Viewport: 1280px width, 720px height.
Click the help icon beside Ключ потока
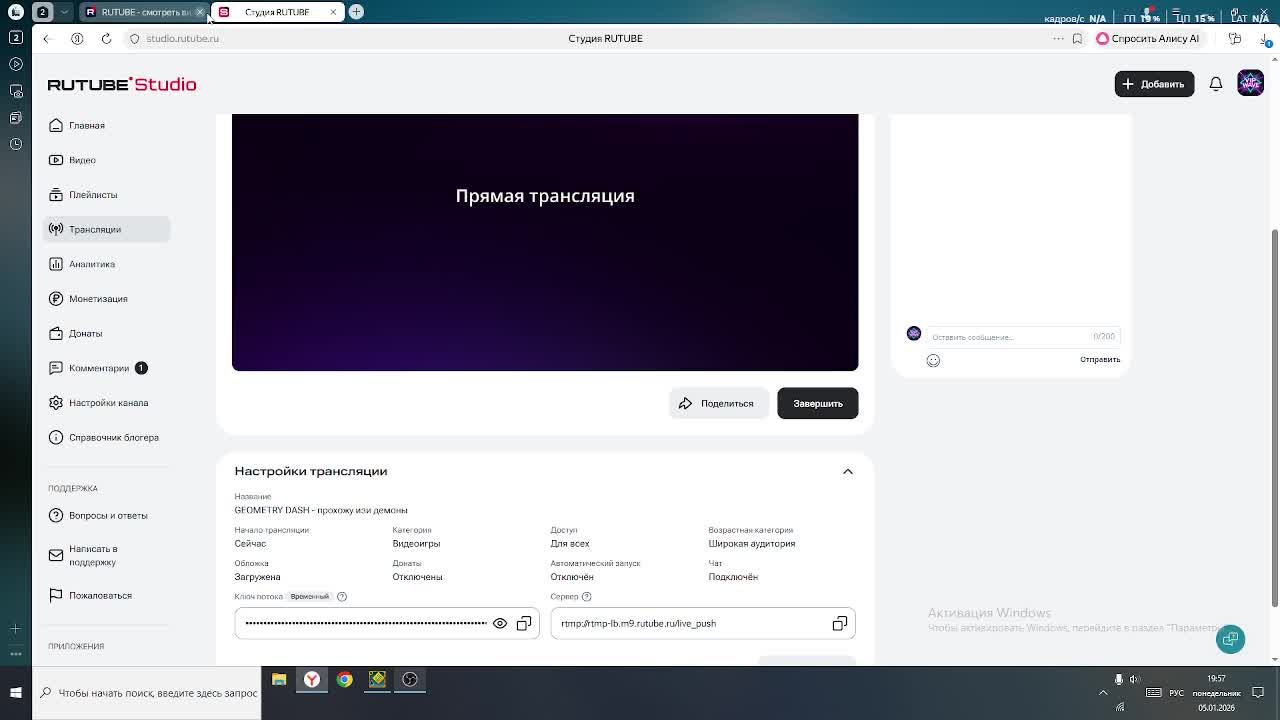[x=342, y=597]
